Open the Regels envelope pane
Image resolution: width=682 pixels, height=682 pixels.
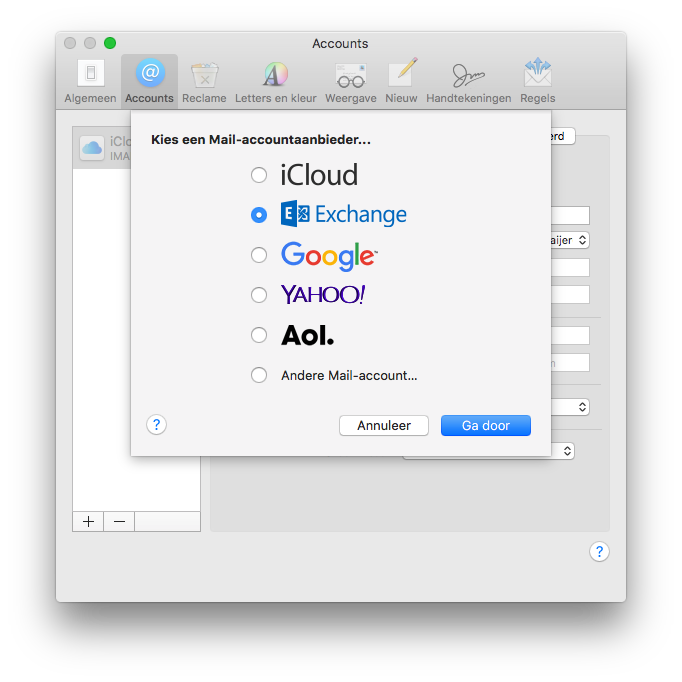538,81
